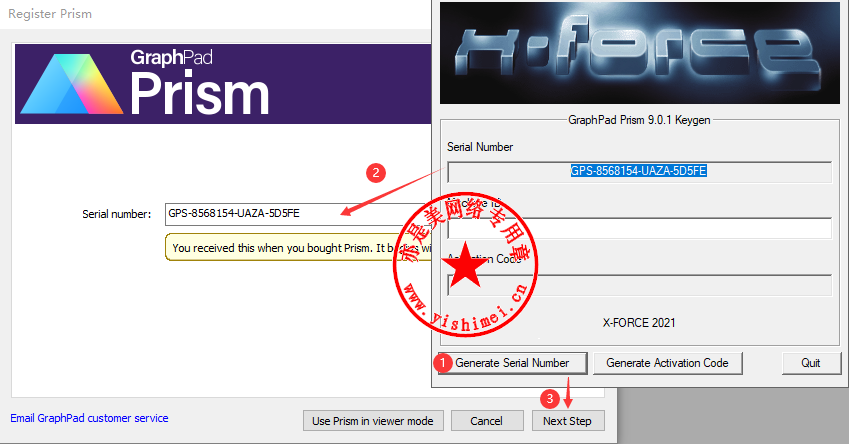Click the "Serial number:" label in Register Prism
The image size is (849, 444).
[x=116, y=214]
